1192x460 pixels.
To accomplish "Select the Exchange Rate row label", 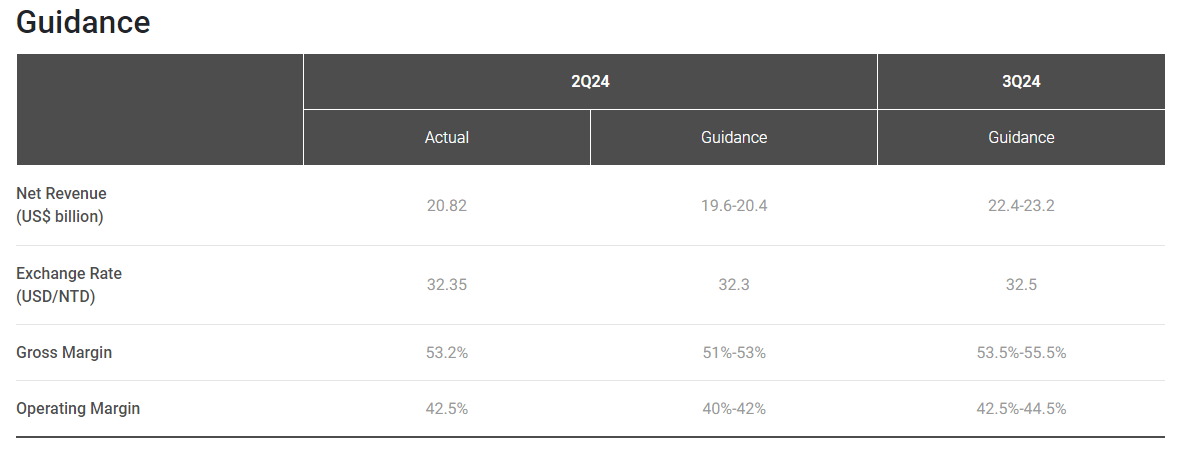I will pos(69,285).
